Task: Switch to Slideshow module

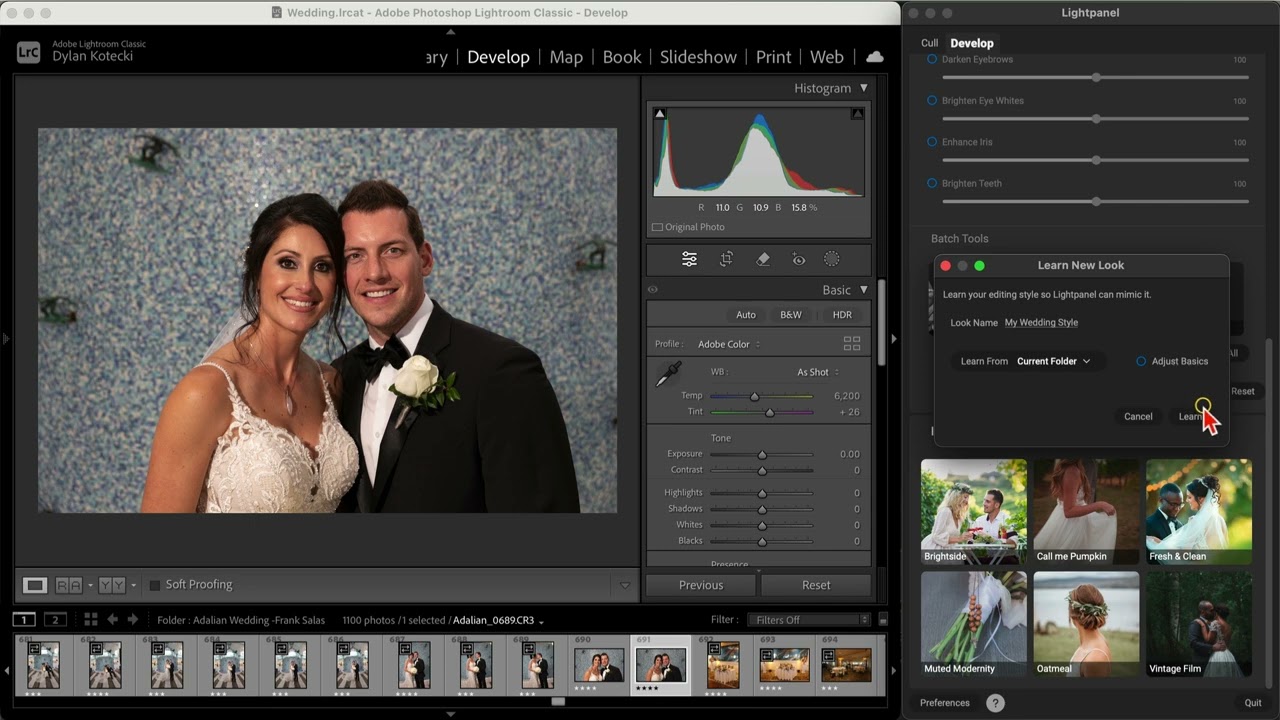Action: click(698, 57)
